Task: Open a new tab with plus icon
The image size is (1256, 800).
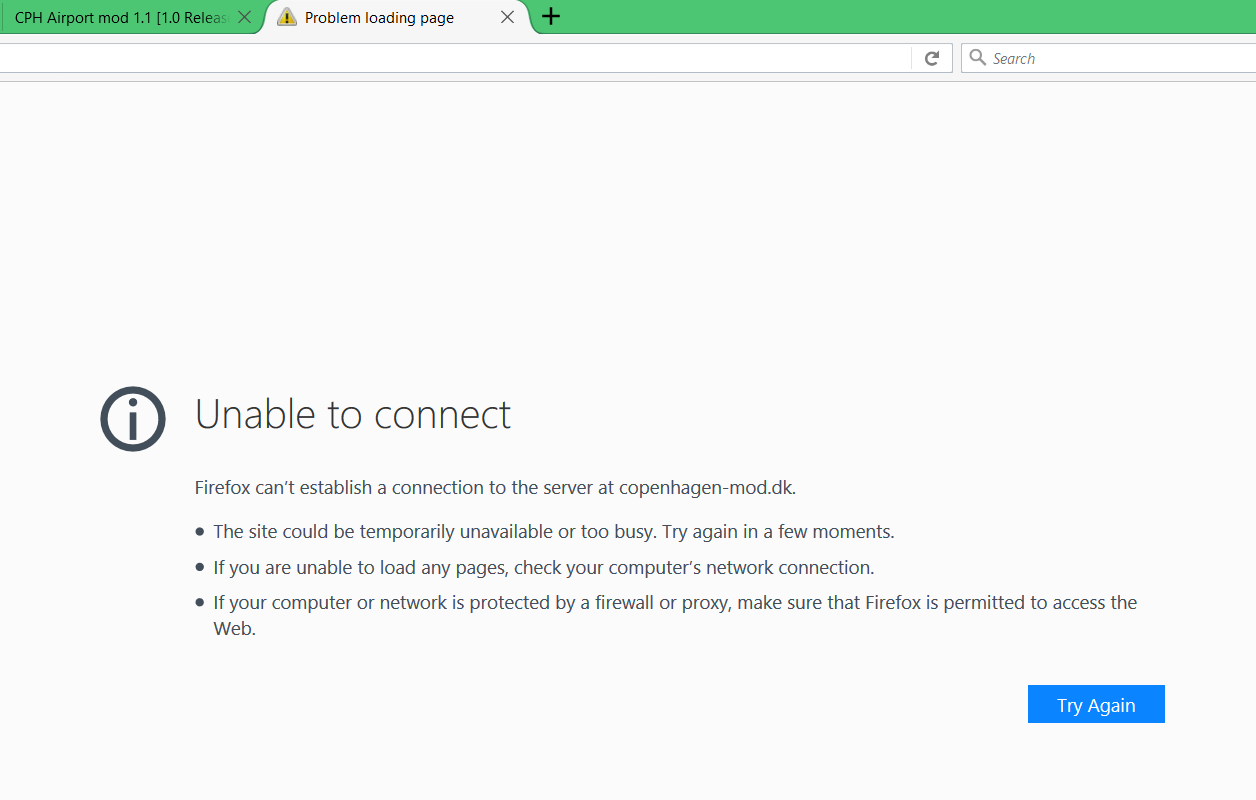Action: click(551, 16)
